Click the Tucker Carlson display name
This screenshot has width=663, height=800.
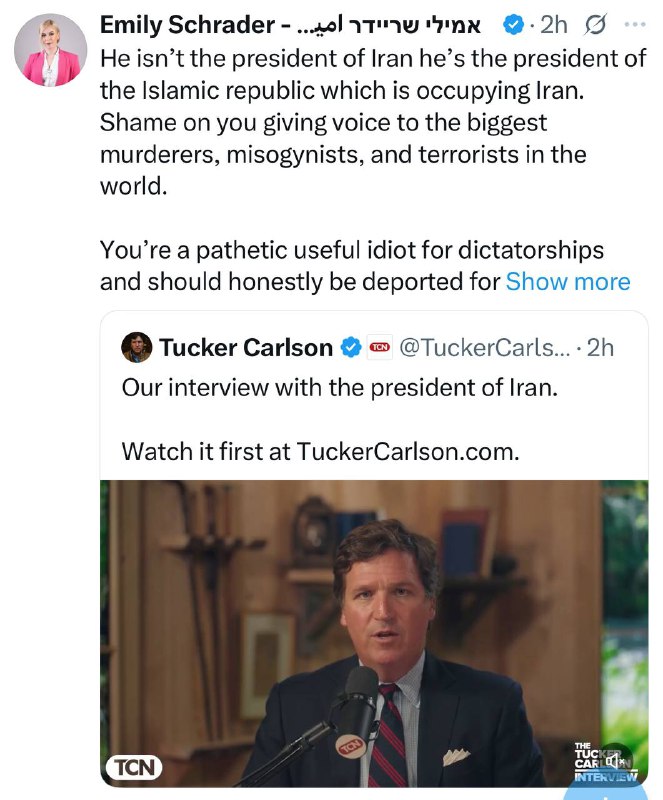[x=246, y=347]
